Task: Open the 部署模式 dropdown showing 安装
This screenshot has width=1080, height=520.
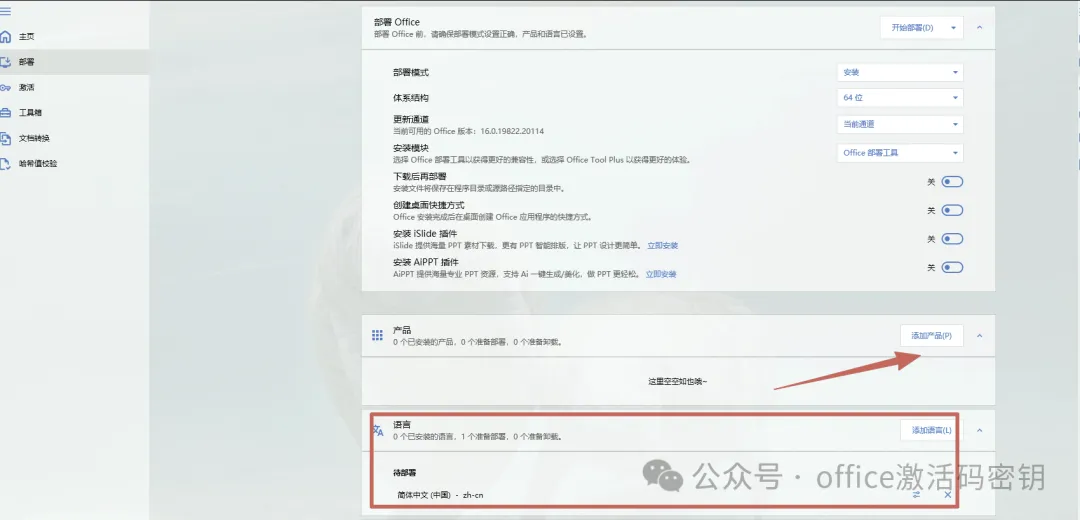Action: click(x=900, y=72)
